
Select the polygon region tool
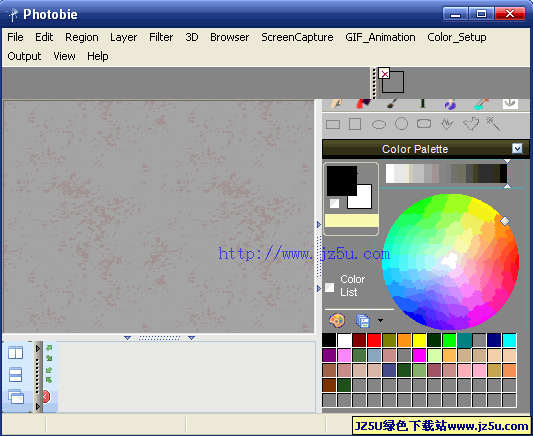point(471,124)
